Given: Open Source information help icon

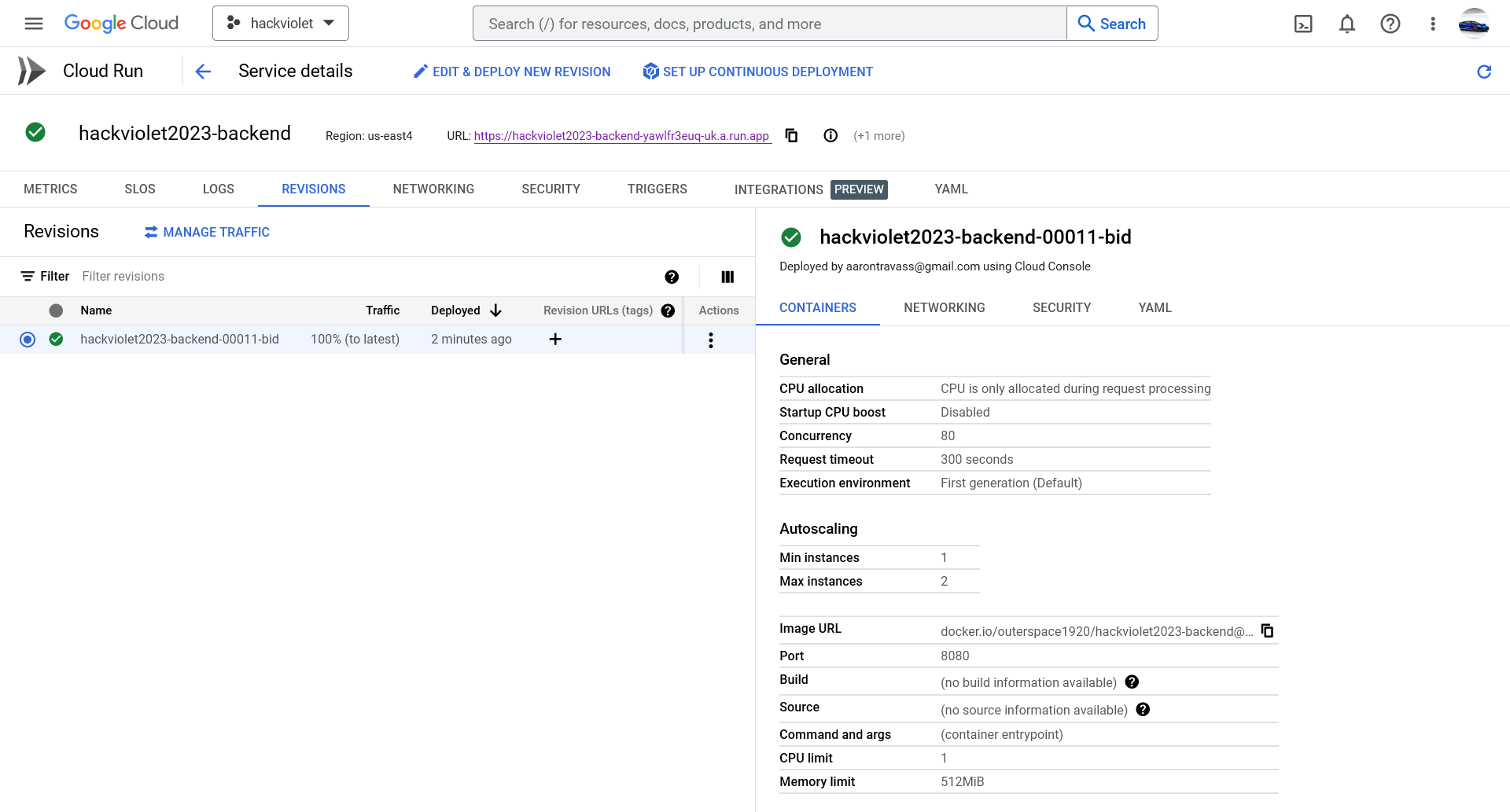Looking at the screenshot, I should [1144, 710].
